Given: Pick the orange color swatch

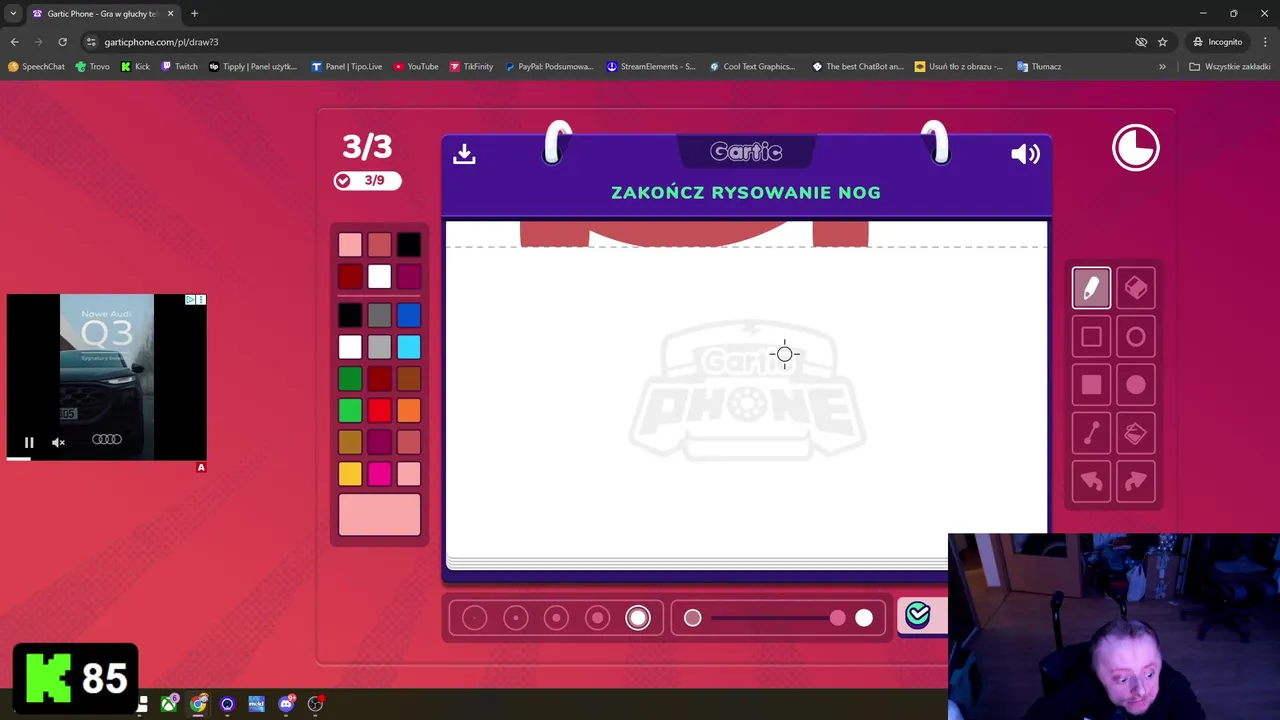Looking at the screenshot, I should [408, 410].
